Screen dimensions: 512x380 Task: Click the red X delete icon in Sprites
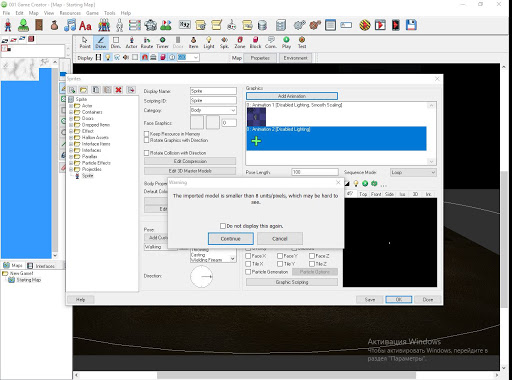click(118, 90)
